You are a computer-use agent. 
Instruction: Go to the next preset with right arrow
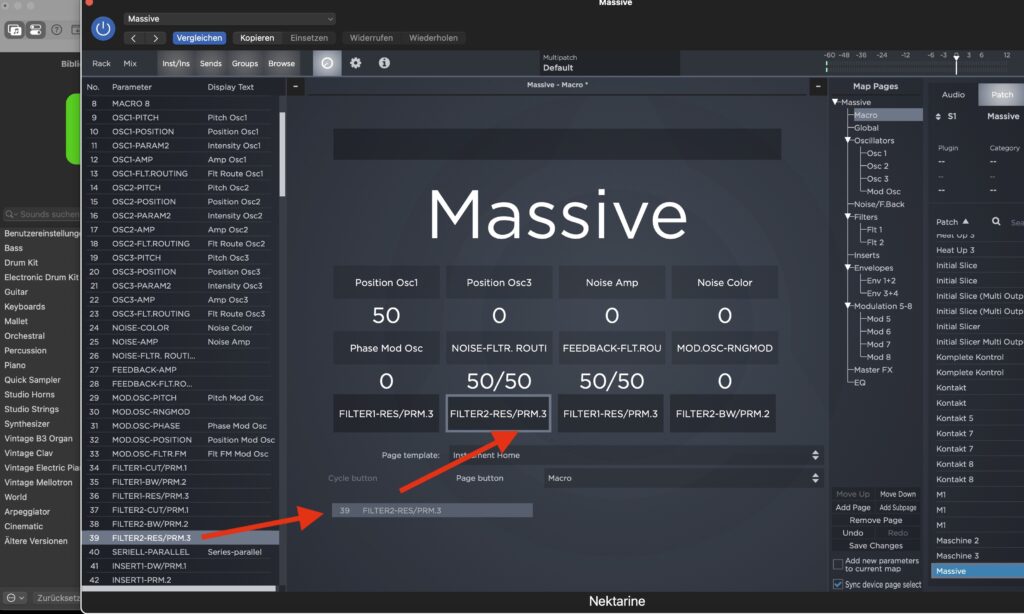pyautogui.click(x=155, y=38)
